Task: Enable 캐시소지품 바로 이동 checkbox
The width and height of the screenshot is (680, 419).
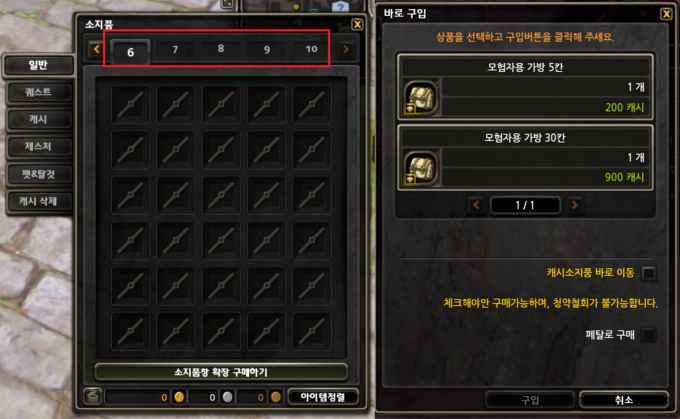Action: pos(648,273)
